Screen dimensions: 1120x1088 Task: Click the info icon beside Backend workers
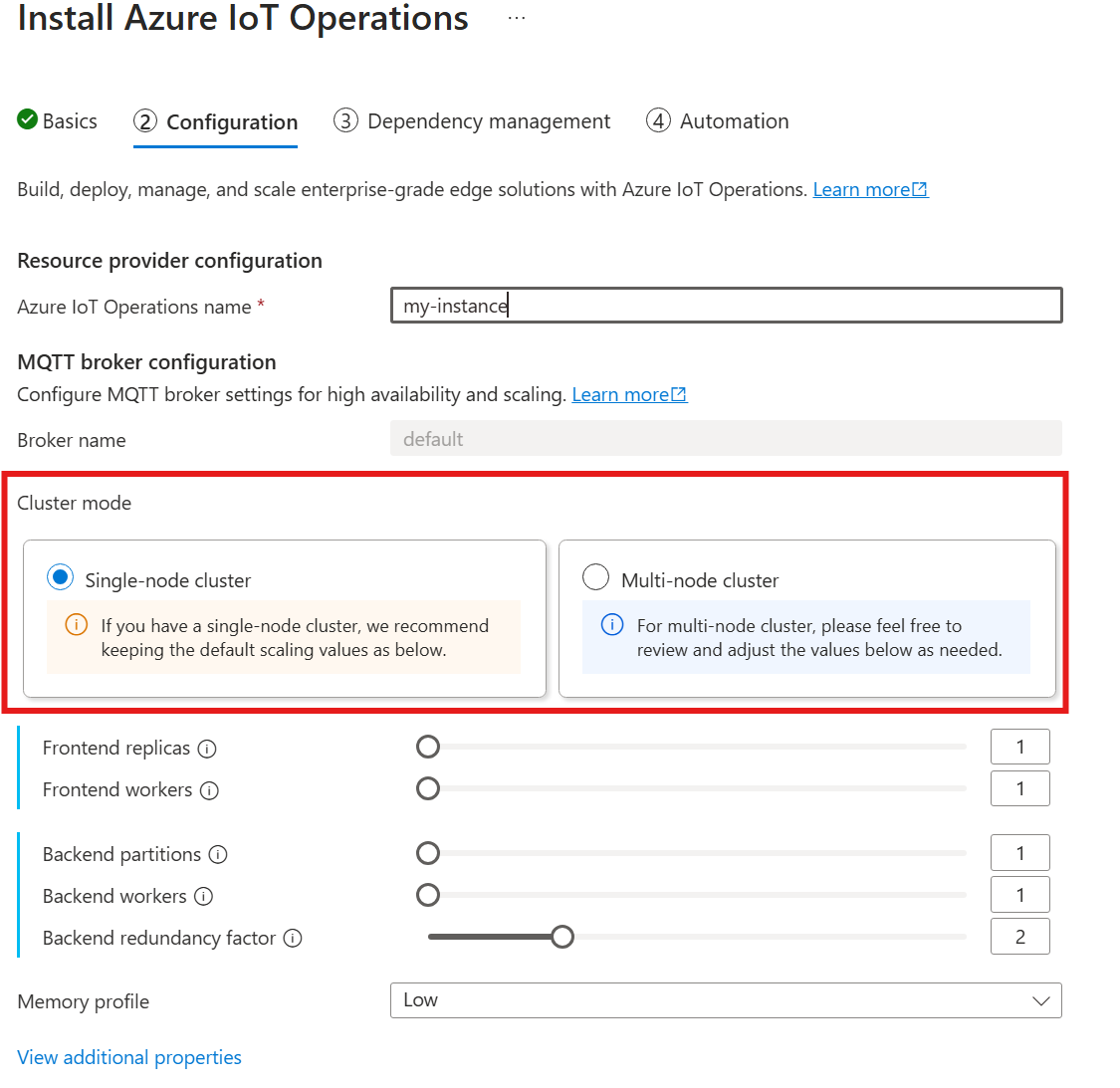[x=204, y=897]
